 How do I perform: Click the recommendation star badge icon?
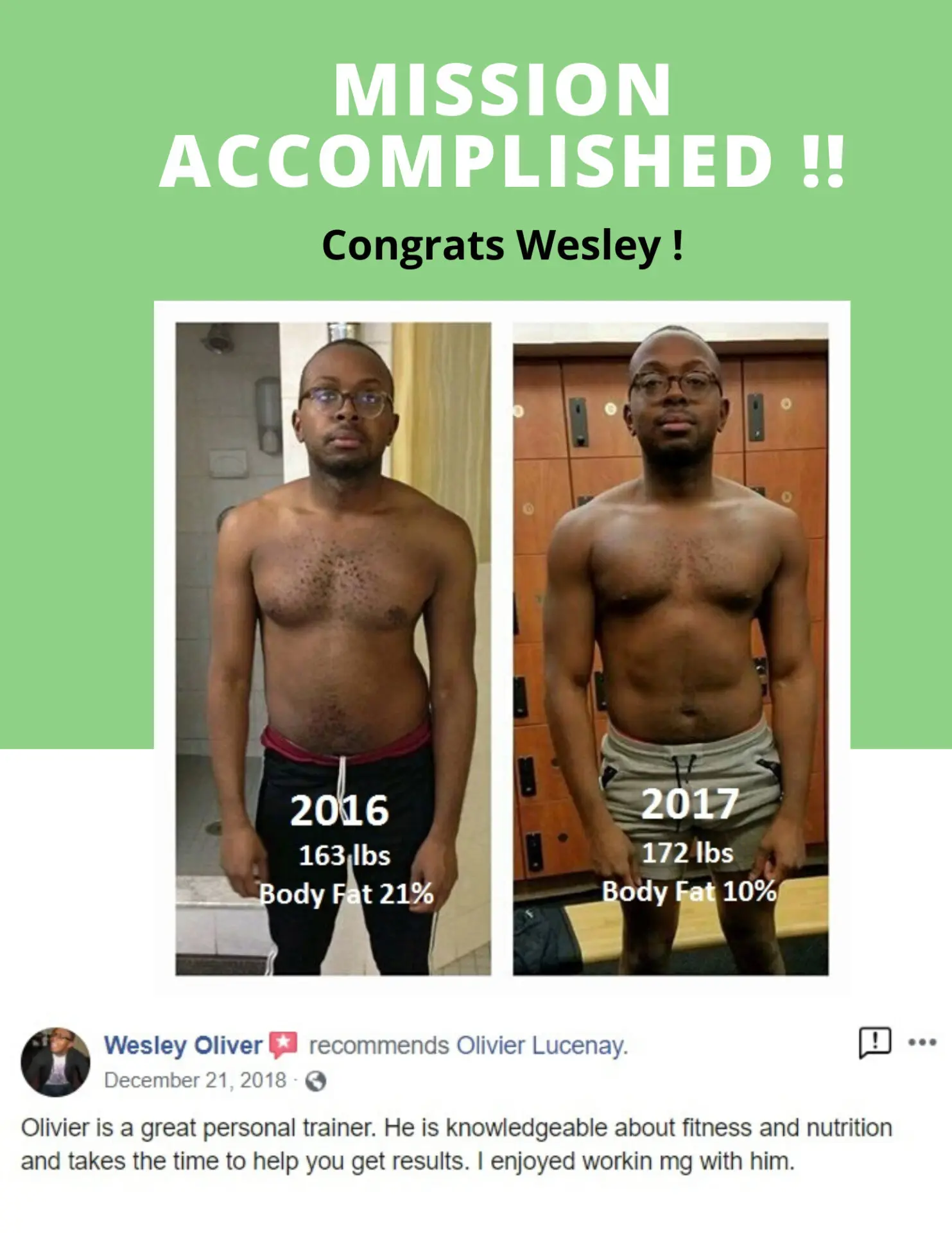[x=283, y=1045]
